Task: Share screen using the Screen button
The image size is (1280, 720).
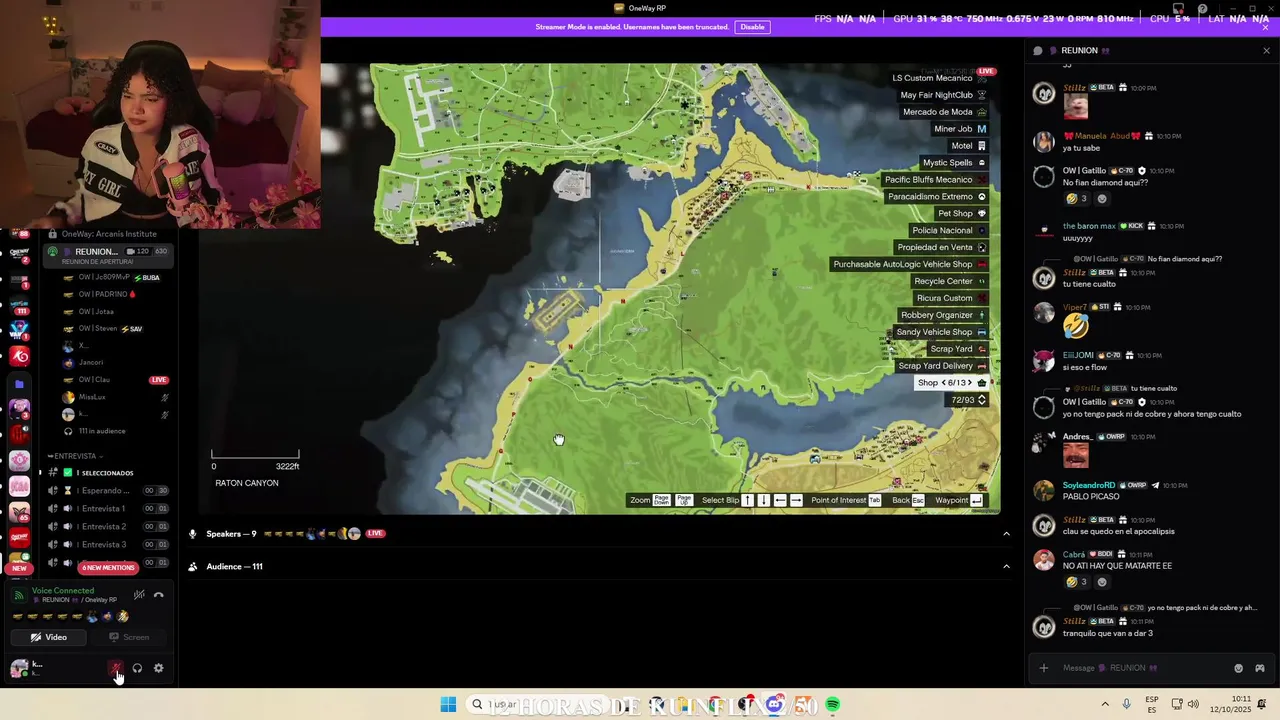Action: tap(129, 637)
